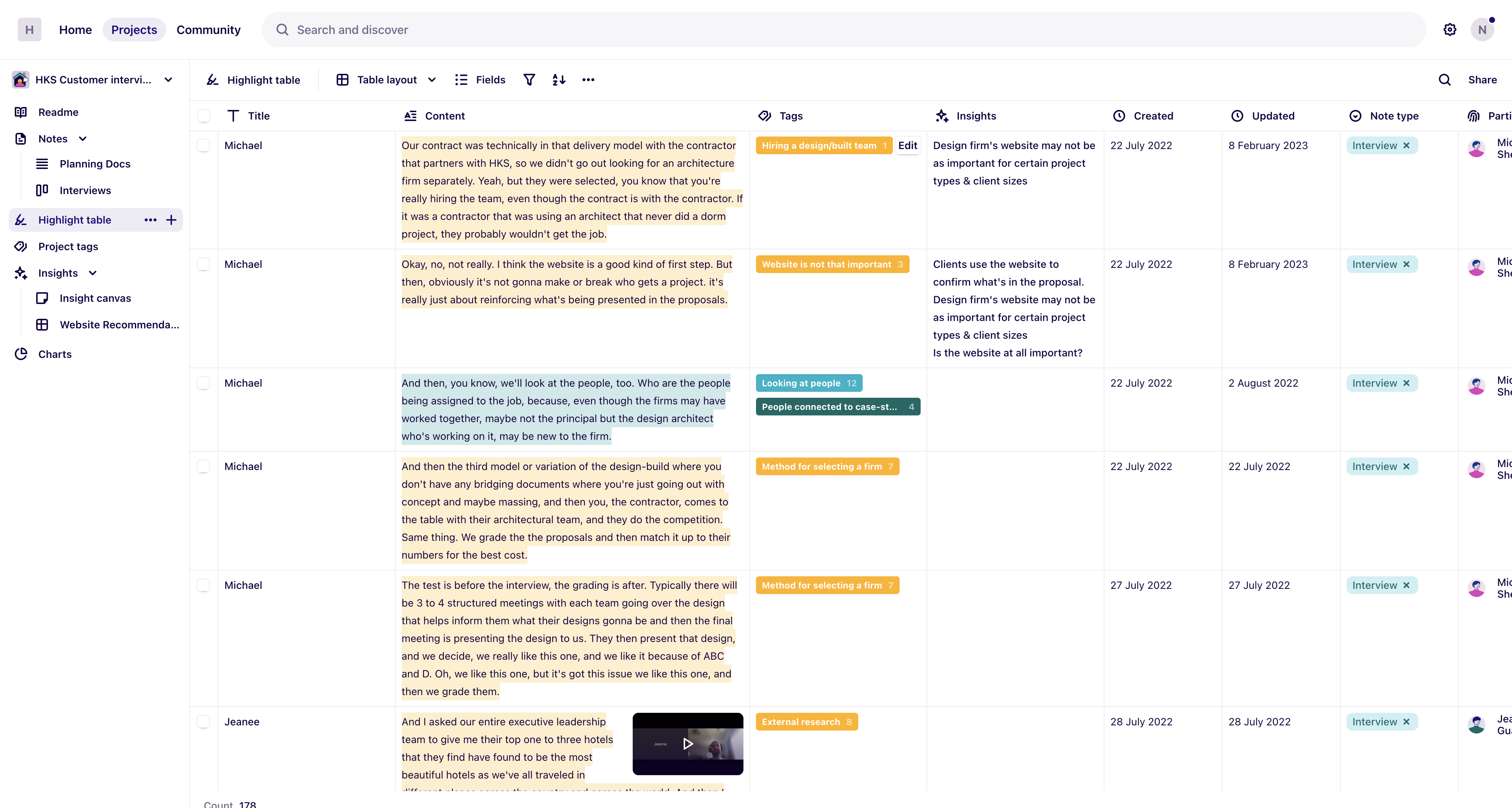
Task: Open settings gear icon
Action: tap(1449, 30)
